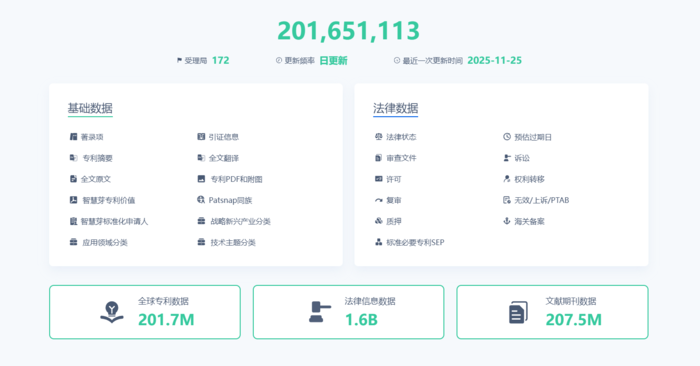Open the 法律状态 text link

click(401, 137)
